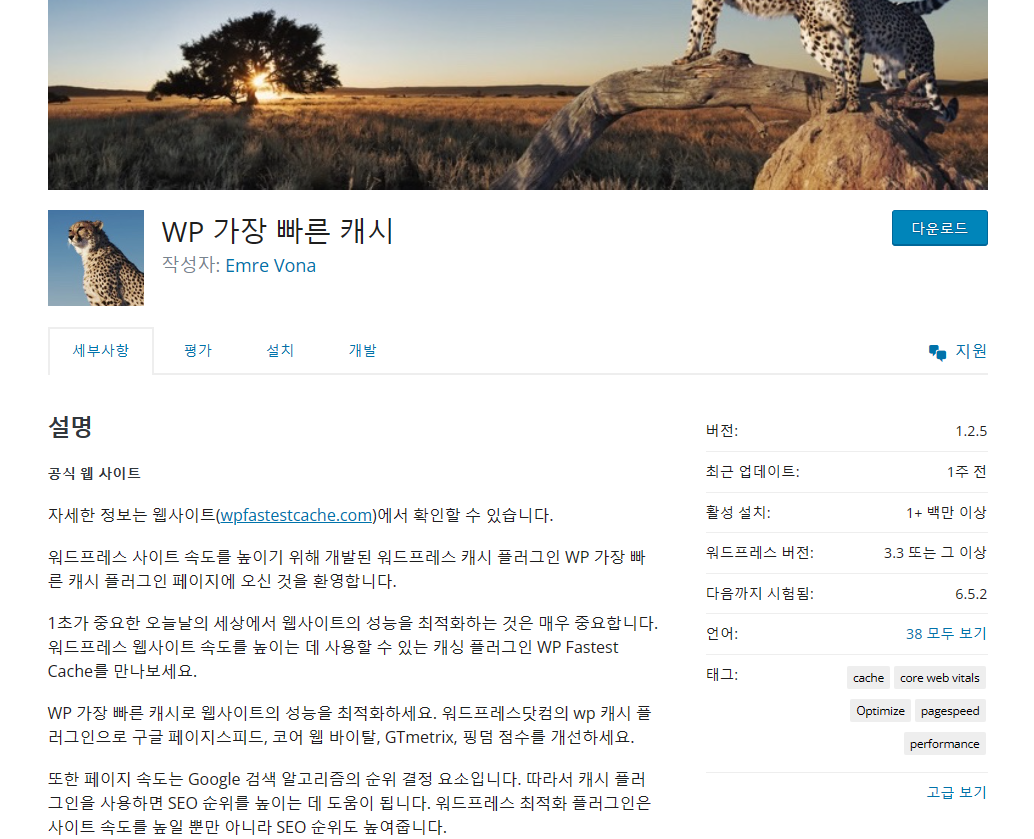Image resolution: width=1034 pixels, height=839 pixels.
Task: Click the 태그: label
Action: coord(721,675)
